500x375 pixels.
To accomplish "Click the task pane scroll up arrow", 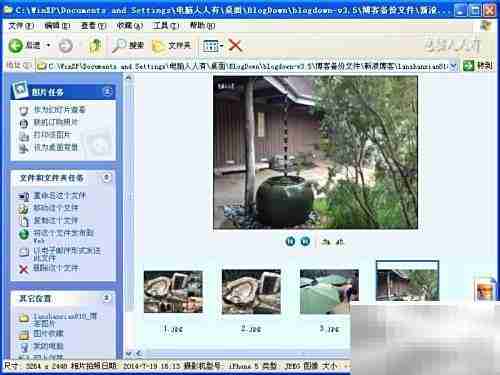I will pos(129,78).
